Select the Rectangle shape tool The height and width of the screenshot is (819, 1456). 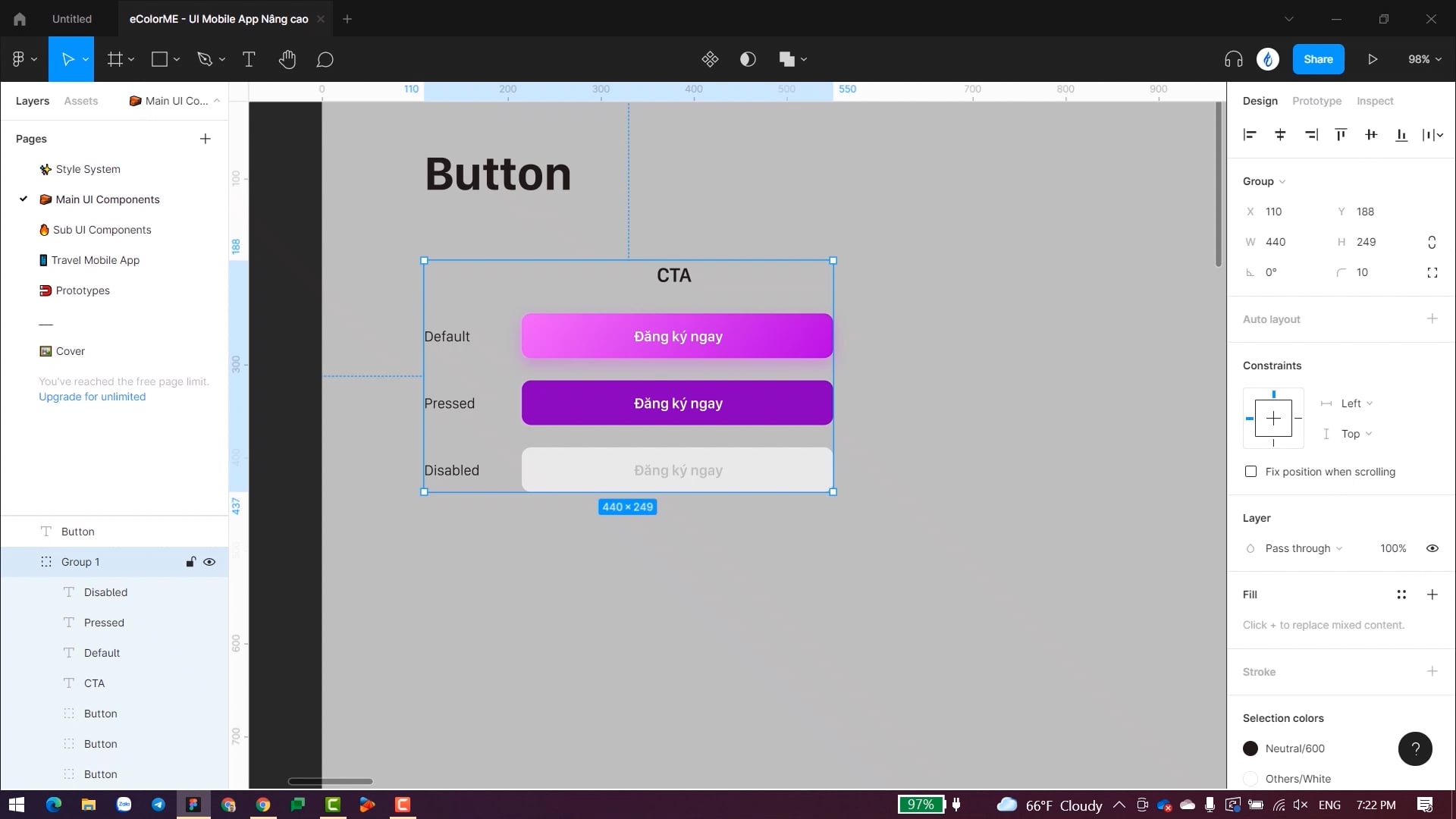pyautogui.click(x=159, y=59)
